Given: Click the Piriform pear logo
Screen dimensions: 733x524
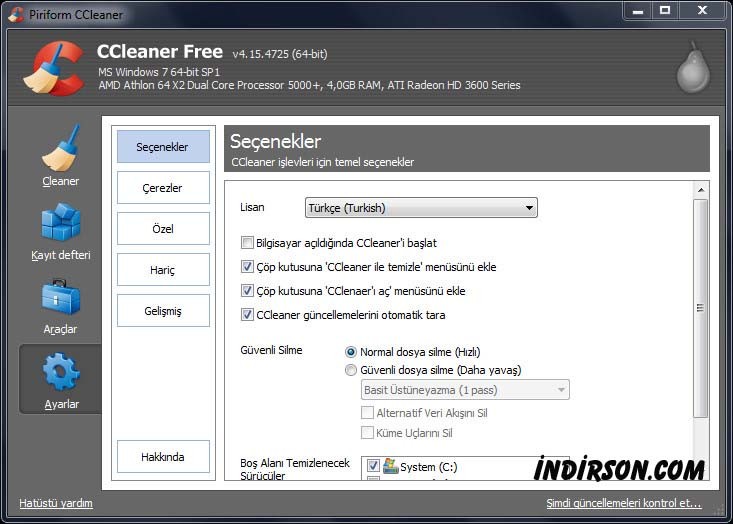Looking at the screenshot, I should point(693,68).
